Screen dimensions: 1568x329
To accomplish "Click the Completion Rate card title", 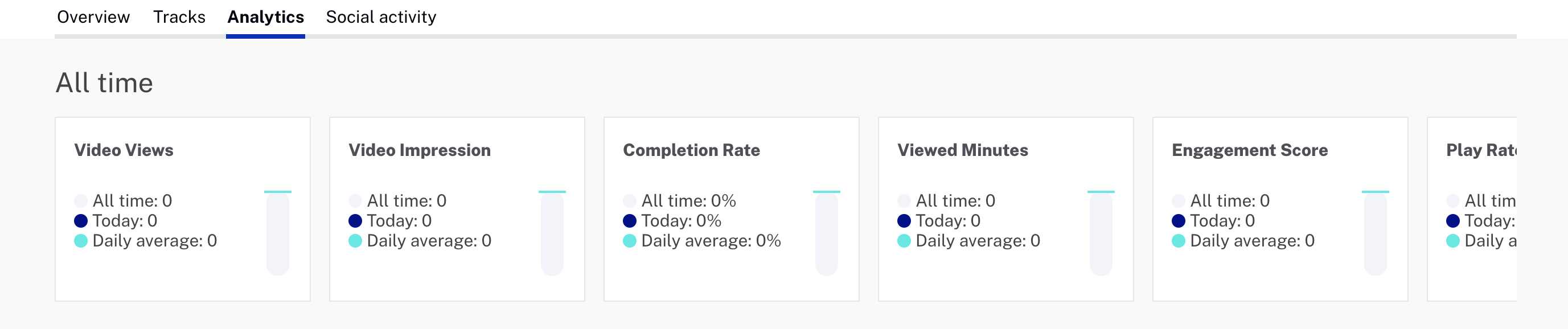I will [x=691, y=150].
